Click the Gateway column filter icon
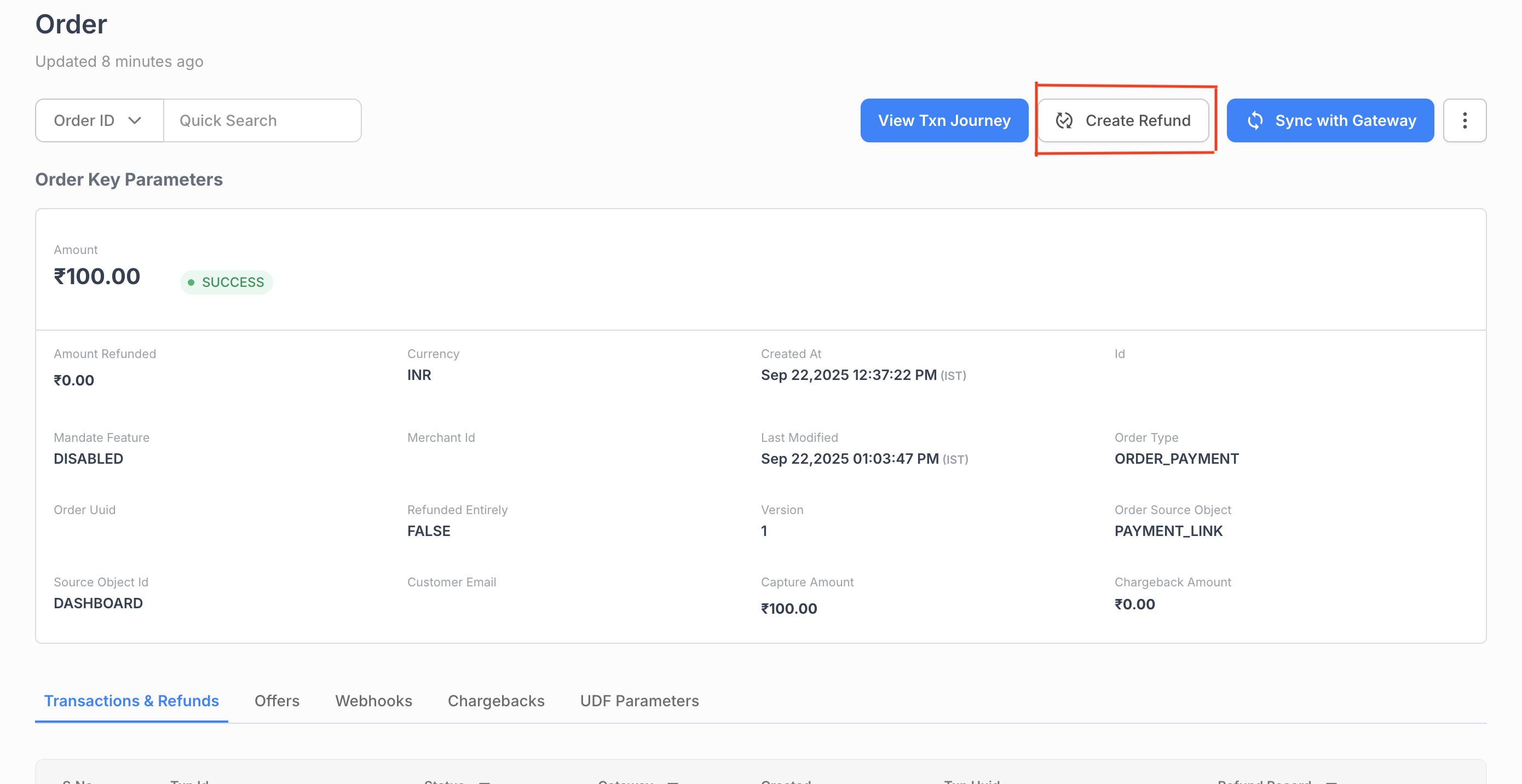The width and height of the screenshot is (1522, 784). coord(672,782)
